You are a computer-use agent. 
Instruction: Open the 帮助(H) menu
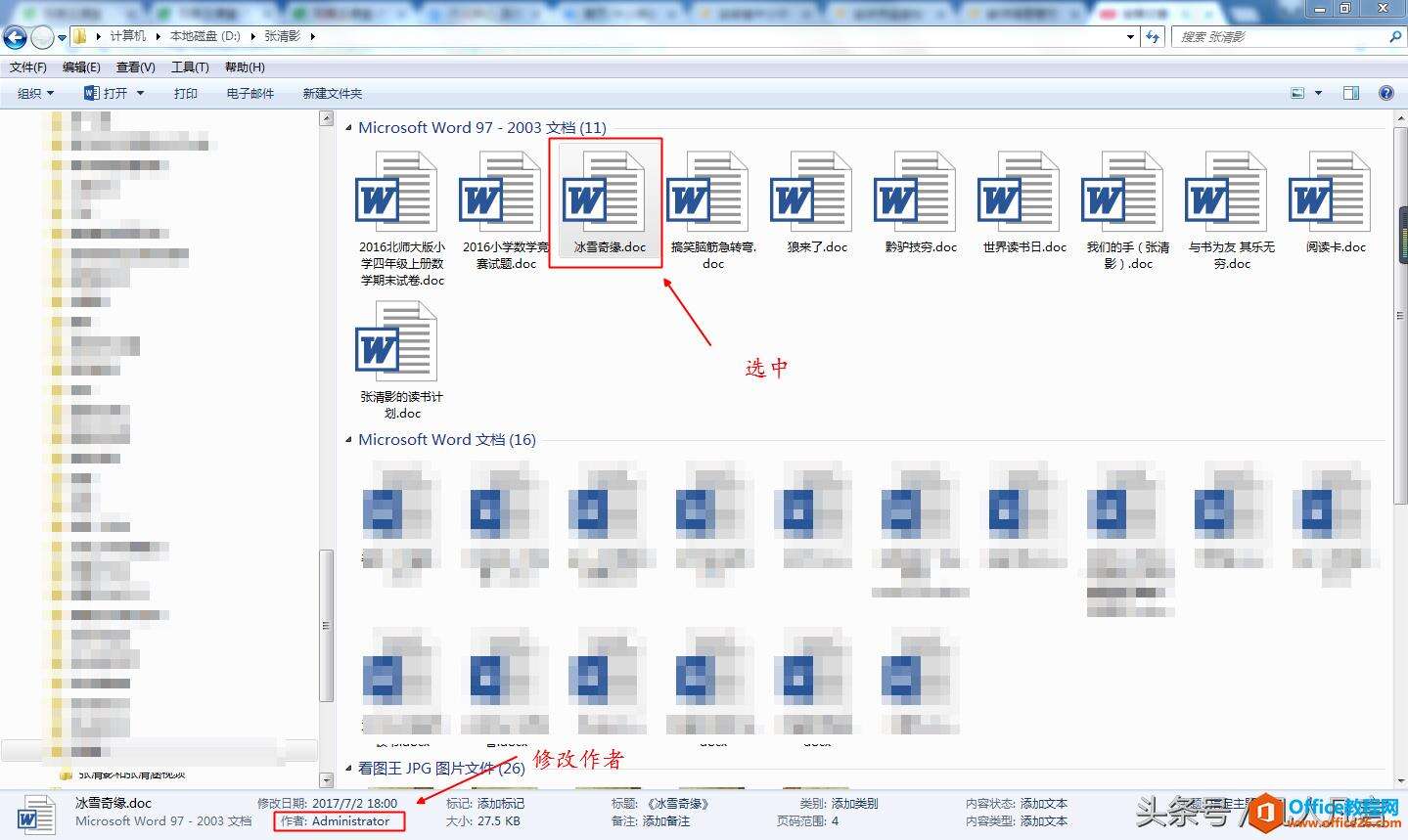[245, 67]
